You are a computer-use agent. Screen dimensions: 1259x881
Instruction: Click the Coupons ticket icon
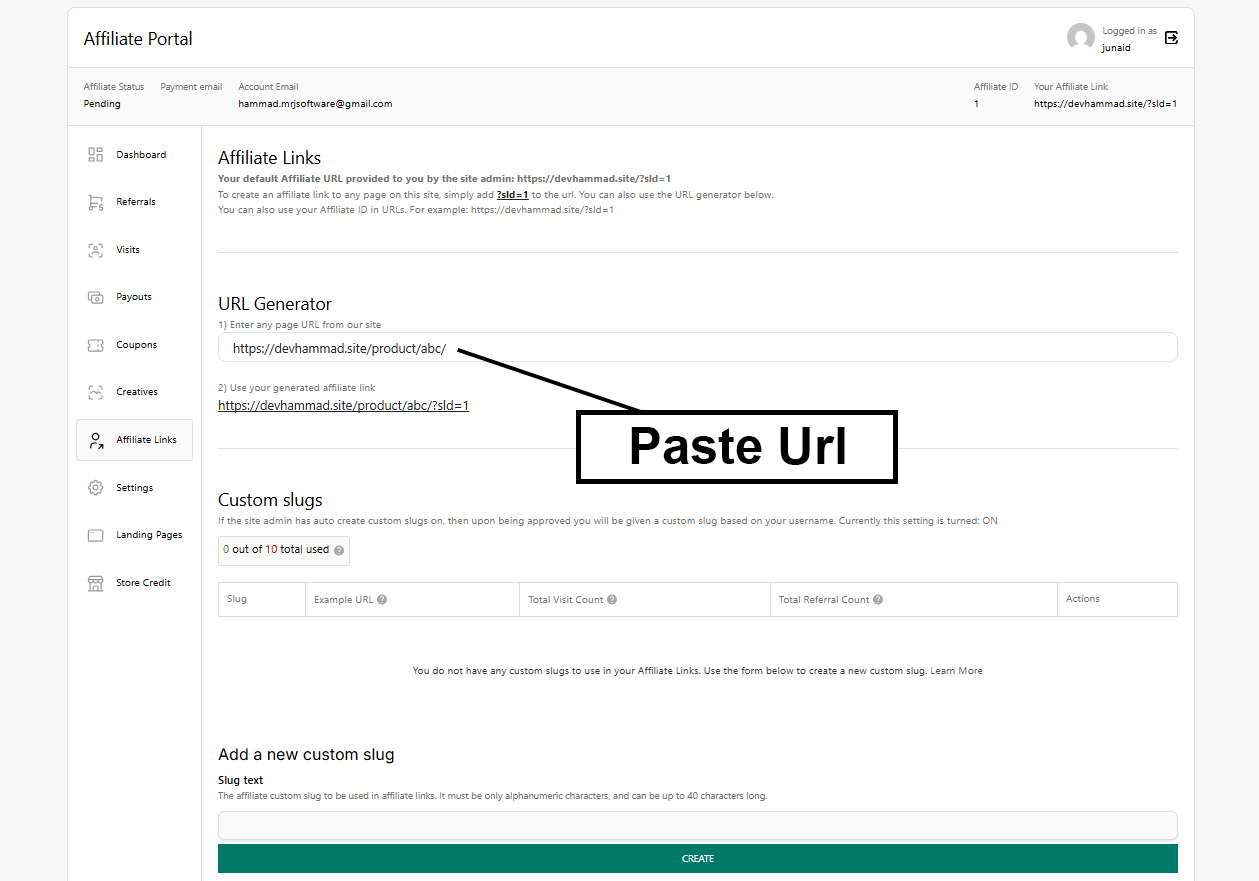point(96,345)
